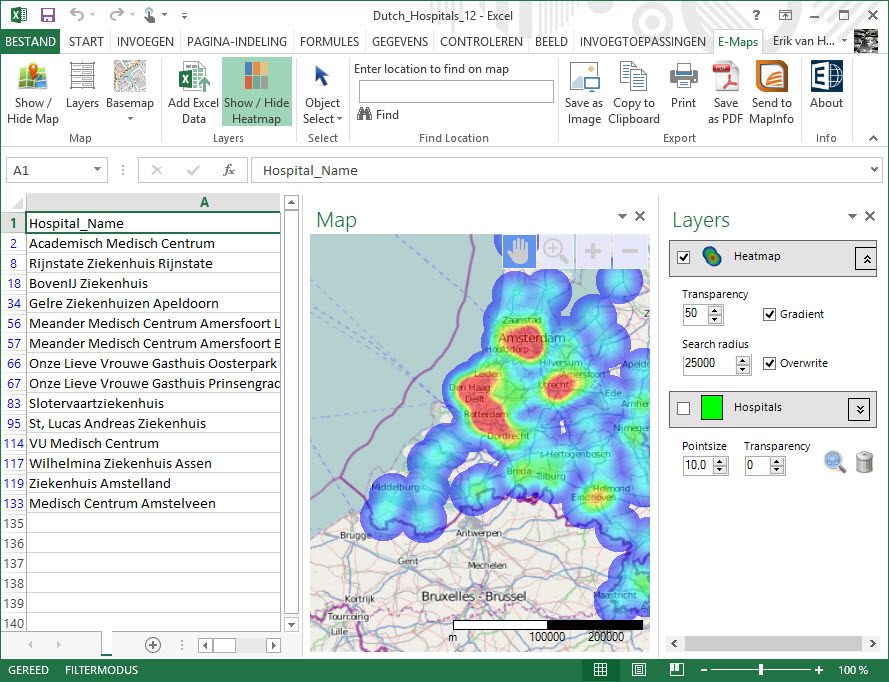Select the pan hand tool on the map
889x682 pixels.
click(x=518, y=252)
